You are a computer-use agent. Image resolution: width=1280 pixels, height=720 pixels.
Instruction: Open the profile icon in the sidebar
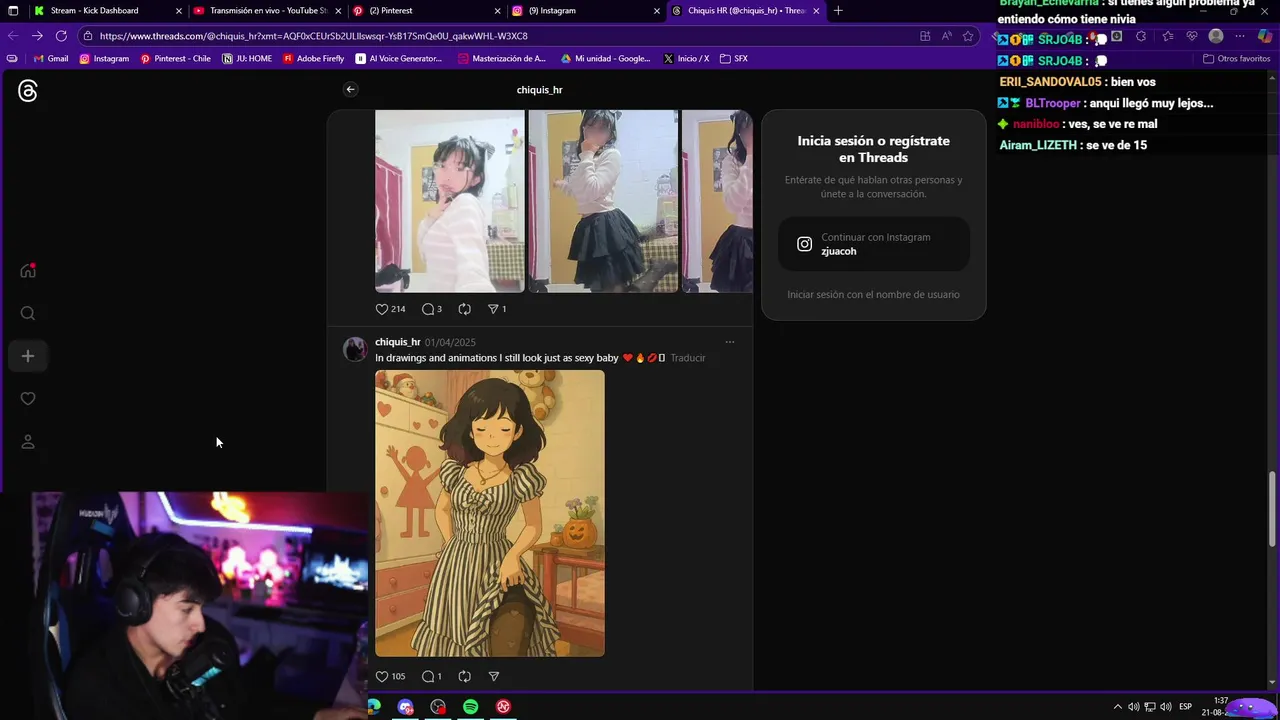(x=28, y=442)
